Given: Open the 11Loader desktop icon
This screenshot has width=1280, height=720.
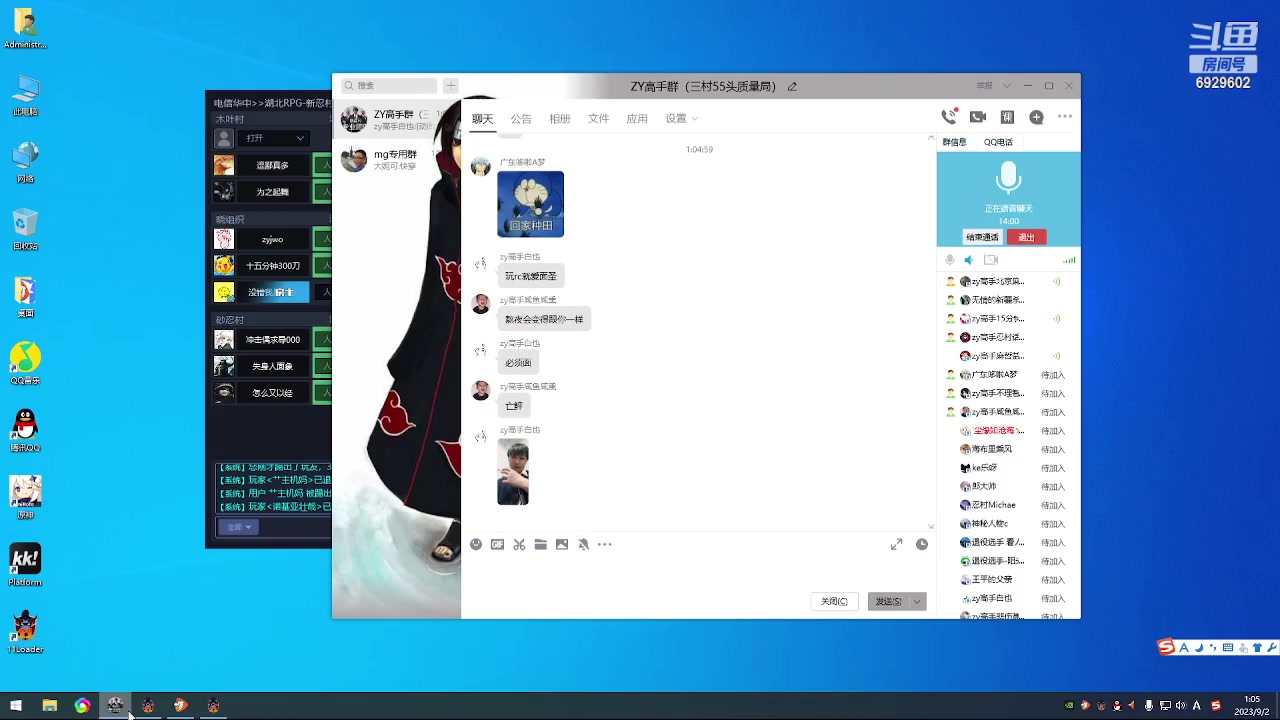Looking at the screenshot, I should 25,632.
